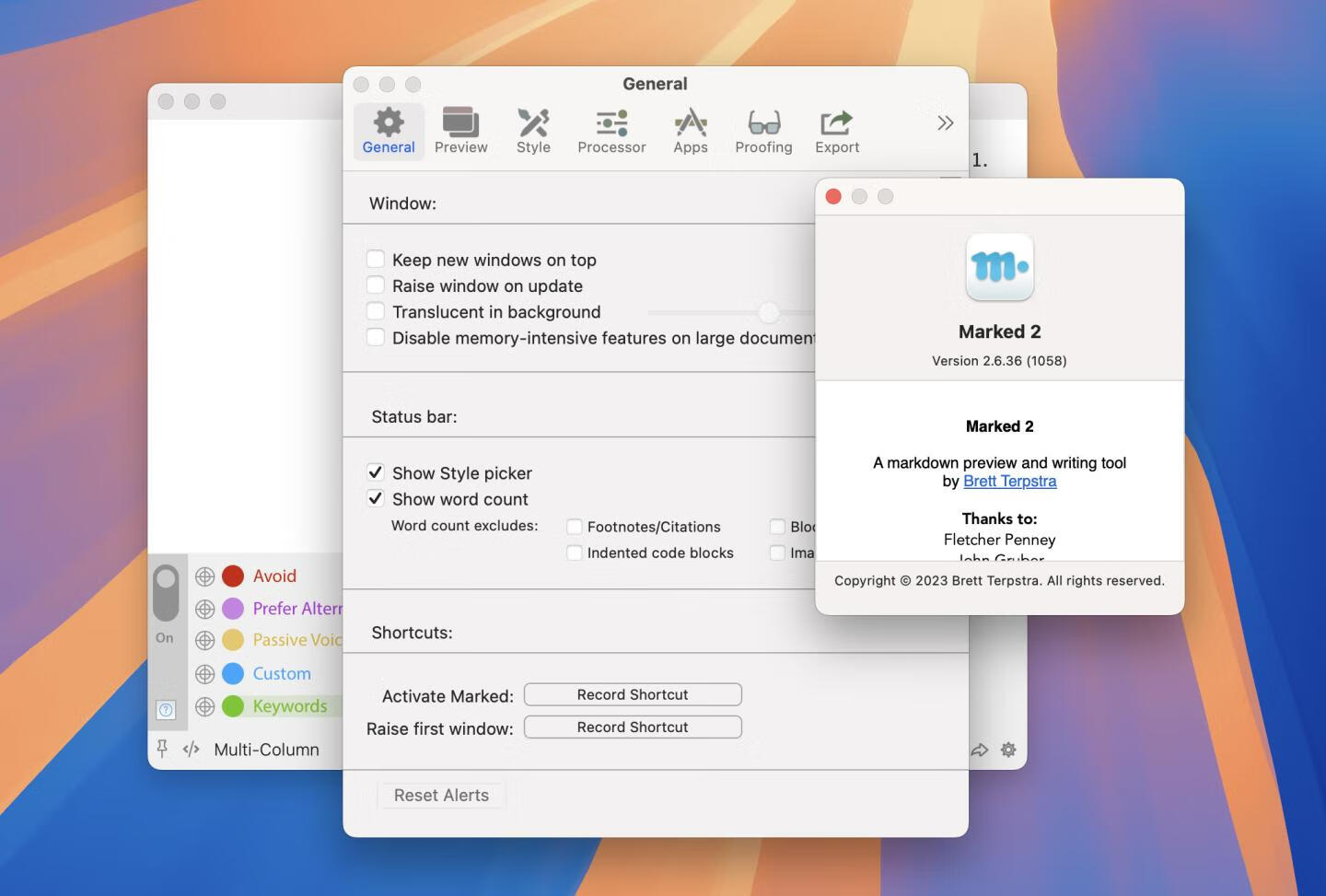Record shortcut for Raise first window
Image resolution: width=1326 pixels, height=896 pixels.
click(x=633, y=727)
